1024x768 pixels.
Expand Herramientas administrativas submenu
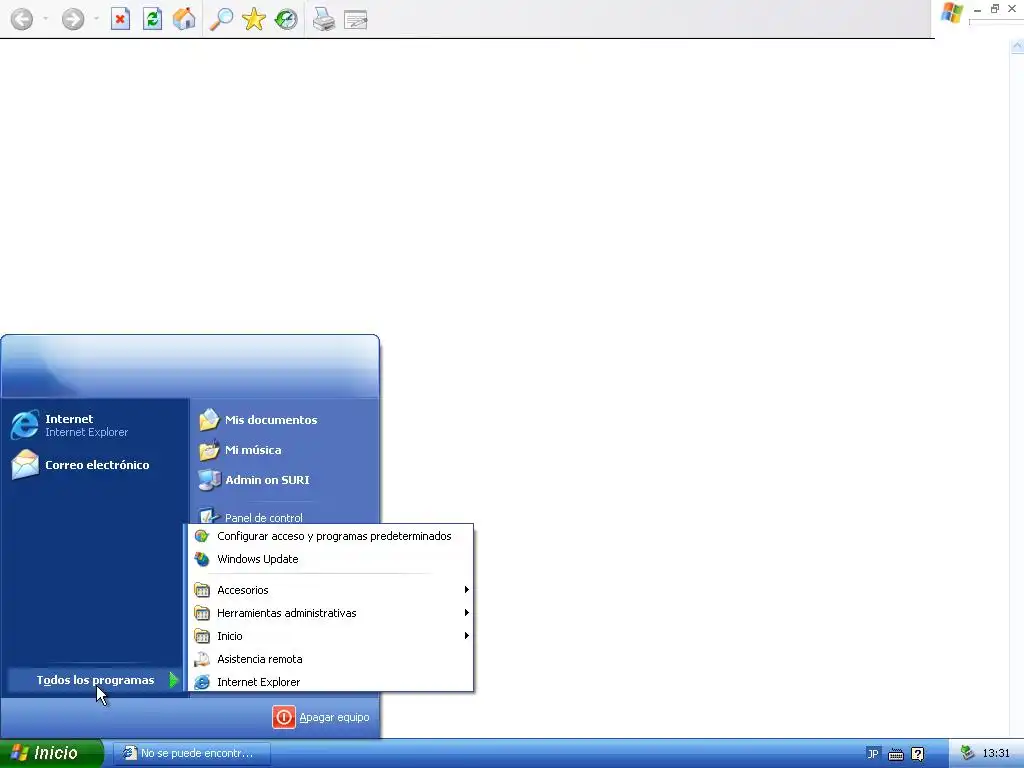tap(331, 613)
